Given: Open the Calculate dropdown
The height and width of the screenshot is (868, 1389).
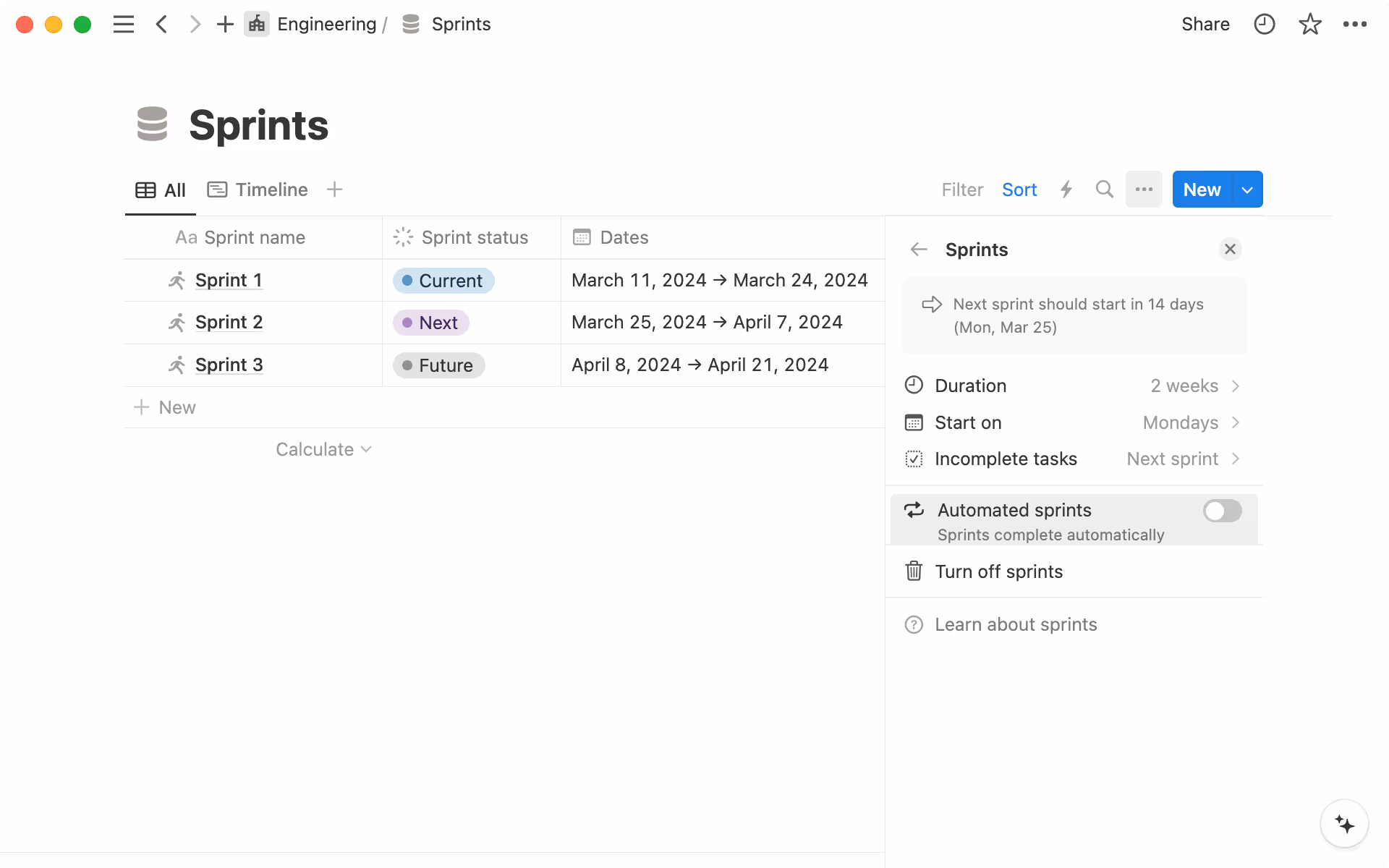Looking at the screenshot, I should click(323, 449).
